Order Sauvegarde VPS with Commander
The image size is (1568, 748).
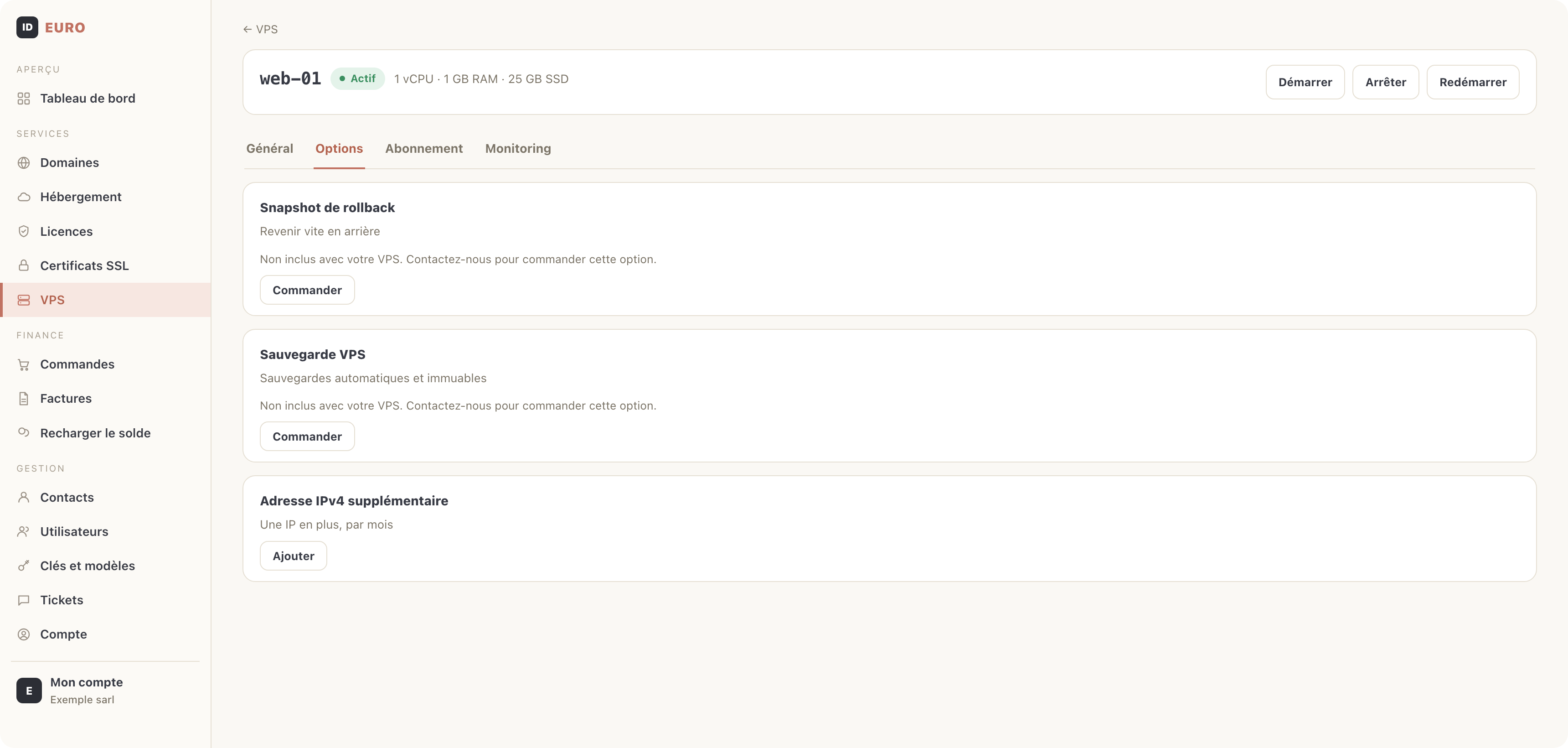[307, 436]
